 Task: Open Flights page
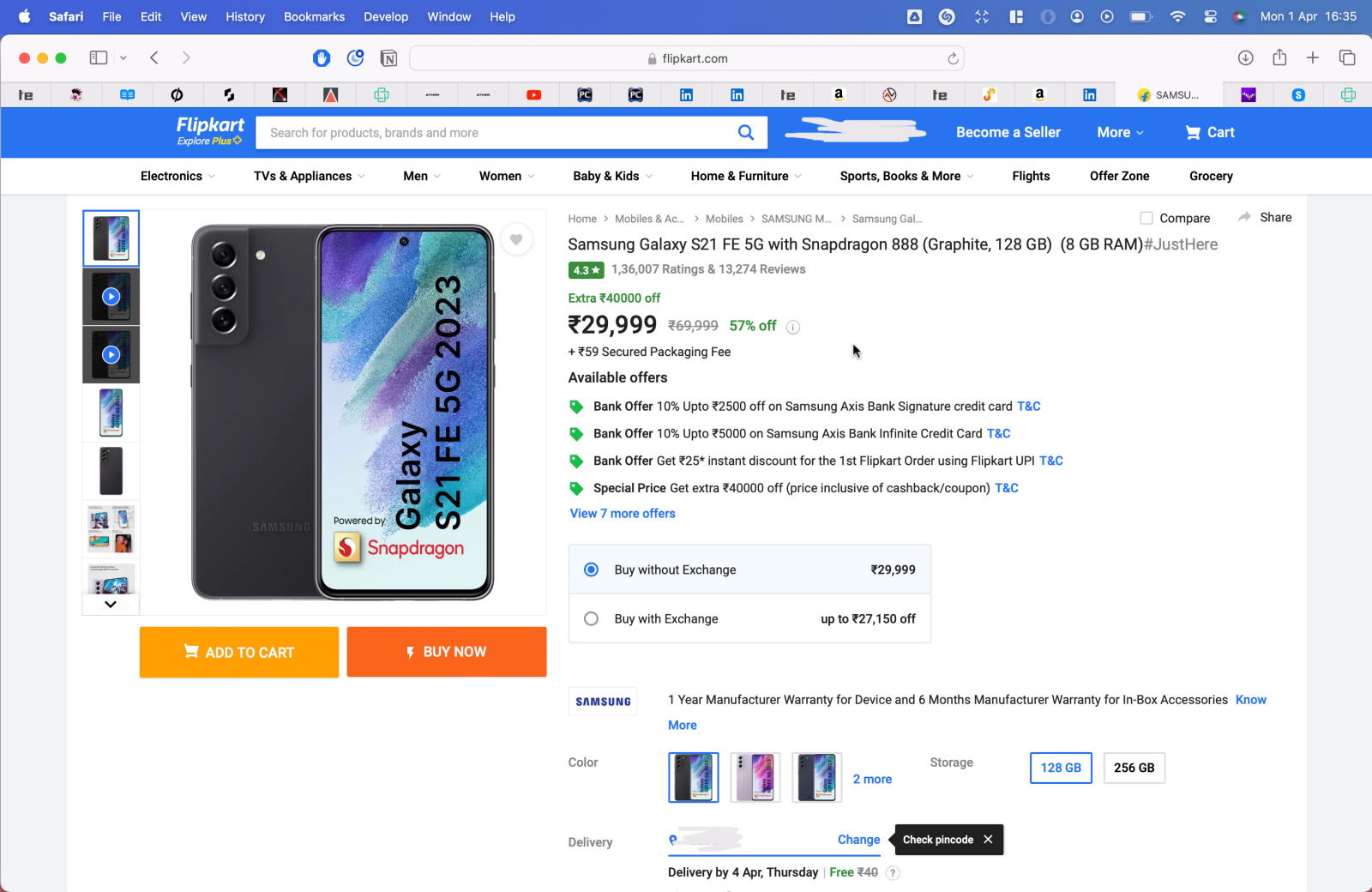point(1031,176)
